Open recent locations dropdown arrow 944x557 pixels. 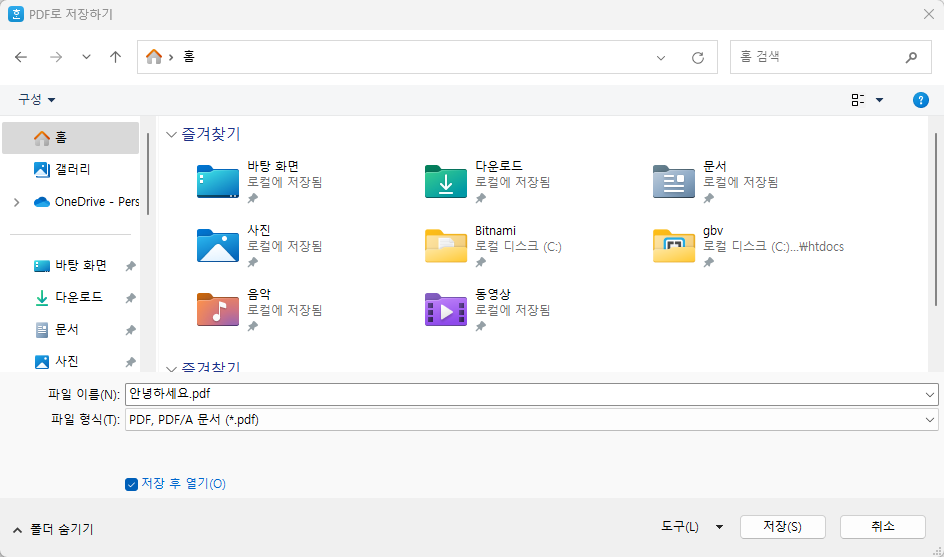click(x=86, y=57)
